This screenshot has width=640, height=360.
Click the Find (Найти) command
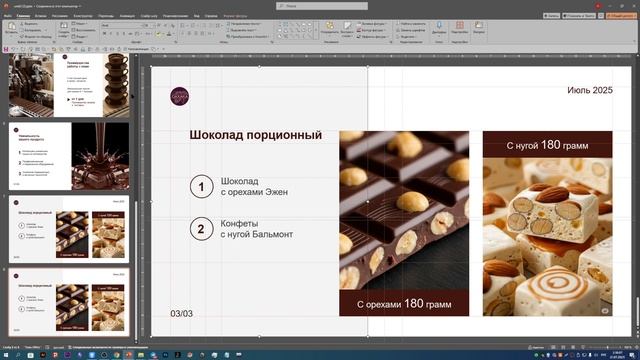point(410,24)
